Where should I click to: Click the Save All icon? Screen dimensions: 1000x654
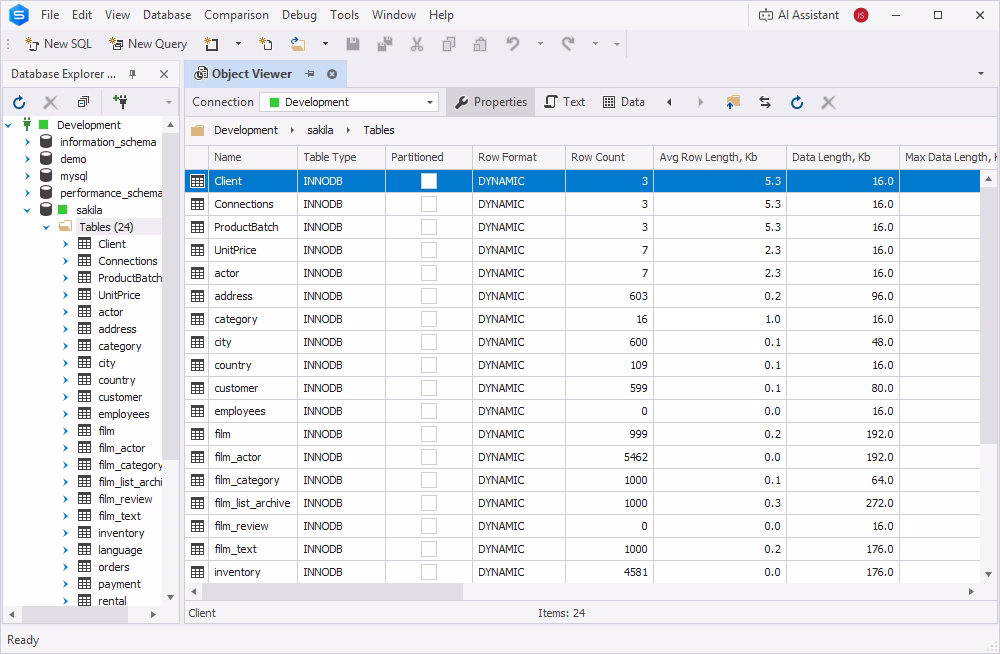385,43
